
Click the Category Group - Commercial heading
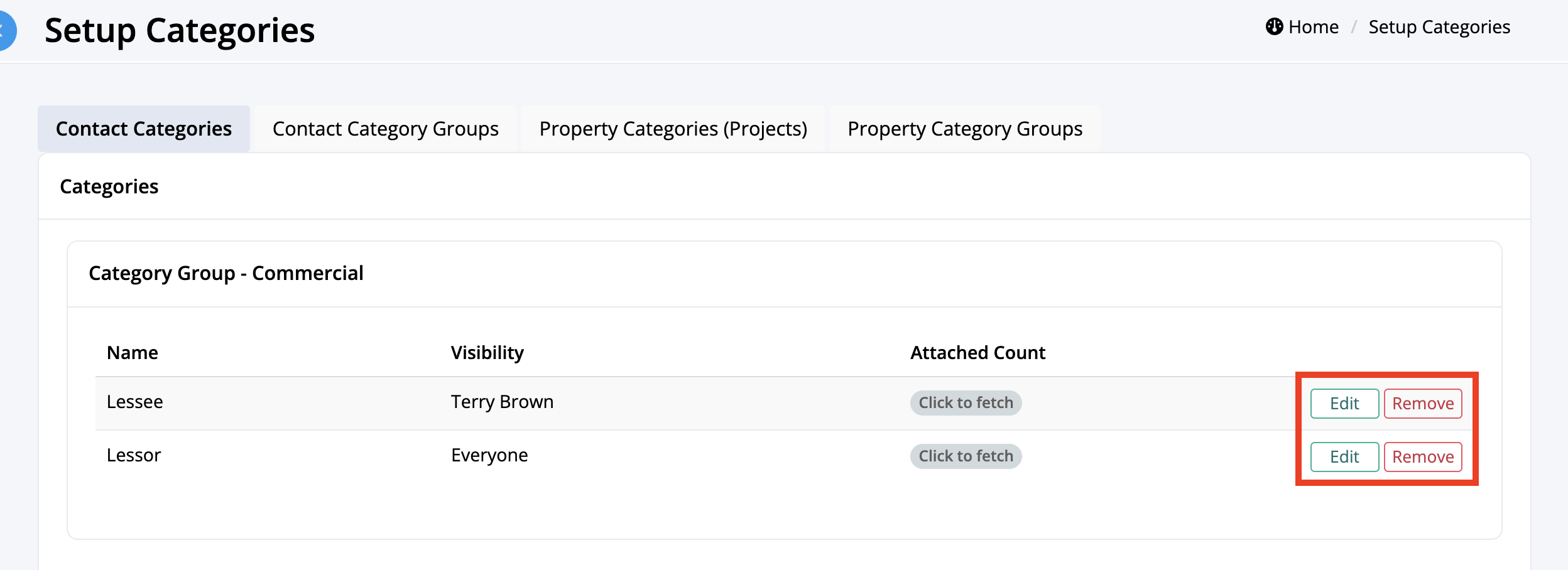tap(226, 274)
